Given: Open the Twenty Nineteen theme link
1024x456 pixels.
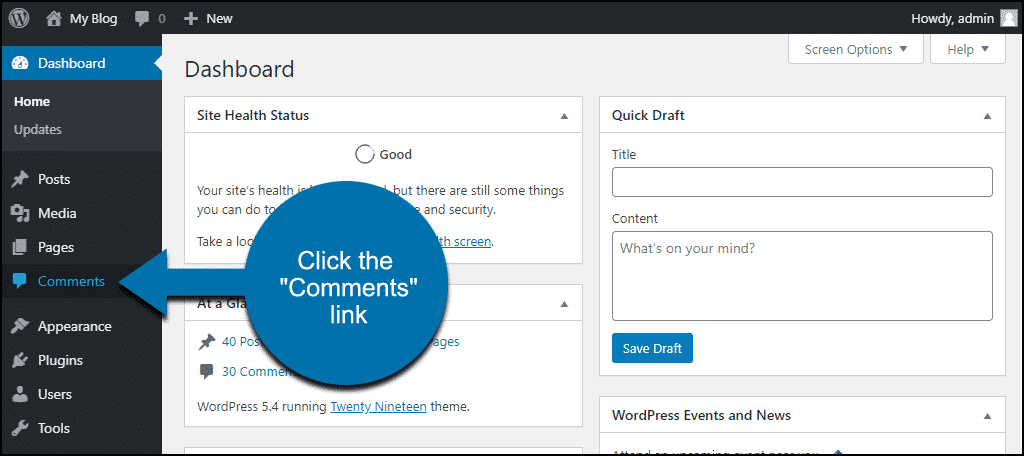Looking at the screenshot, I should [378, 406].
